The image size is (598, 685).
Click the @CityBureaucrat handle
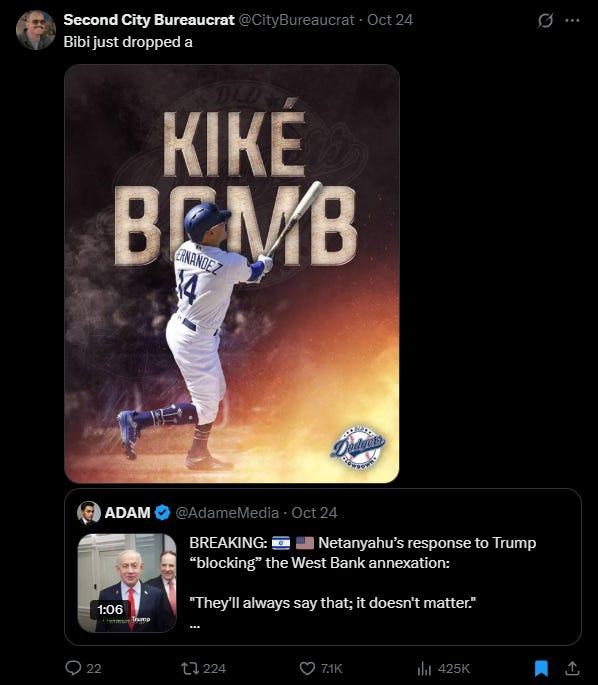pyautogui.click(x=297, y=20)
